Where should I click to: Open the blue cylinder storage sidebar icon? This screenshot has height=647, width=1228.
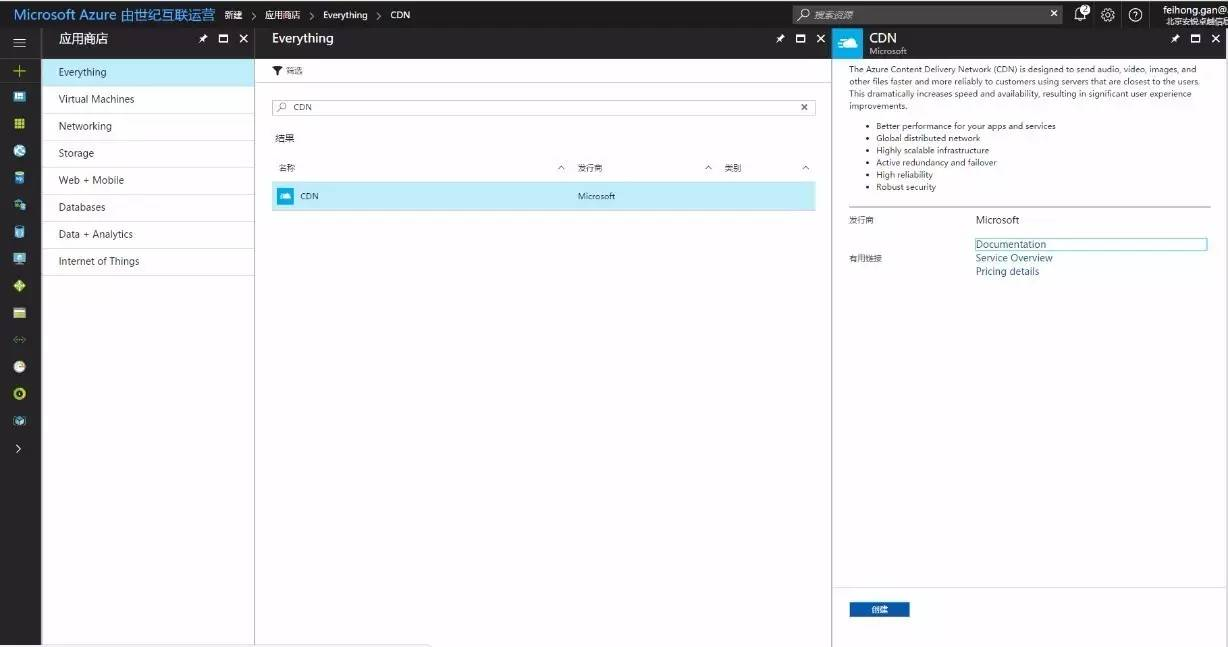[x=19, y=232]
